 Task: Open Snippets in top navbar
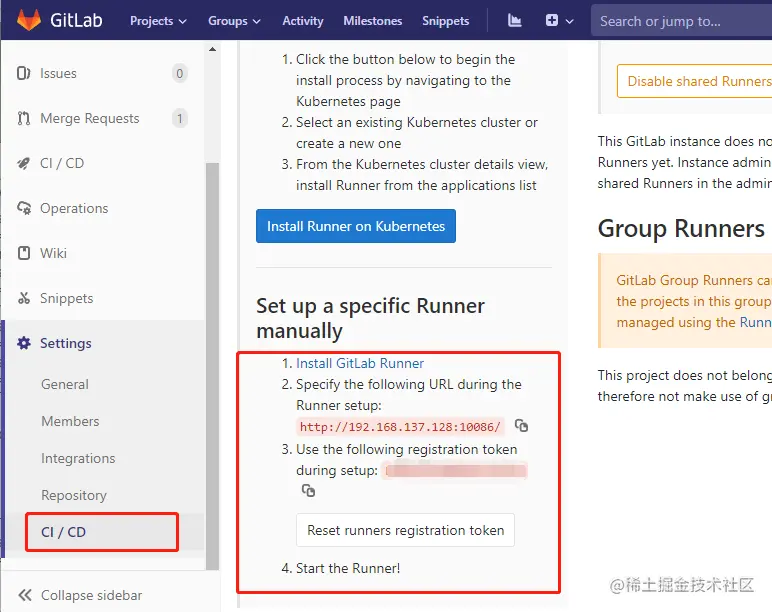pos(446,21)
